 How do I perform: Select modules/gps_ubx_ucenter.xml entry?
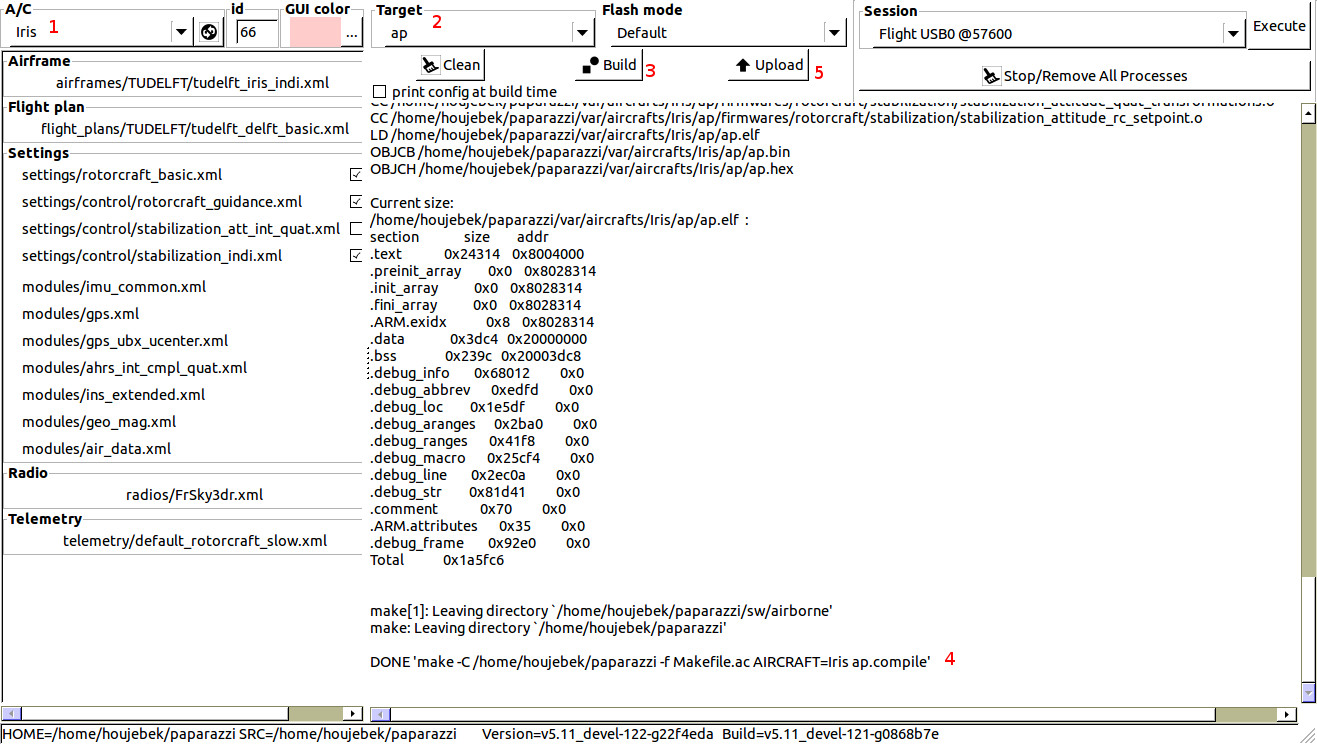(125, 341)
